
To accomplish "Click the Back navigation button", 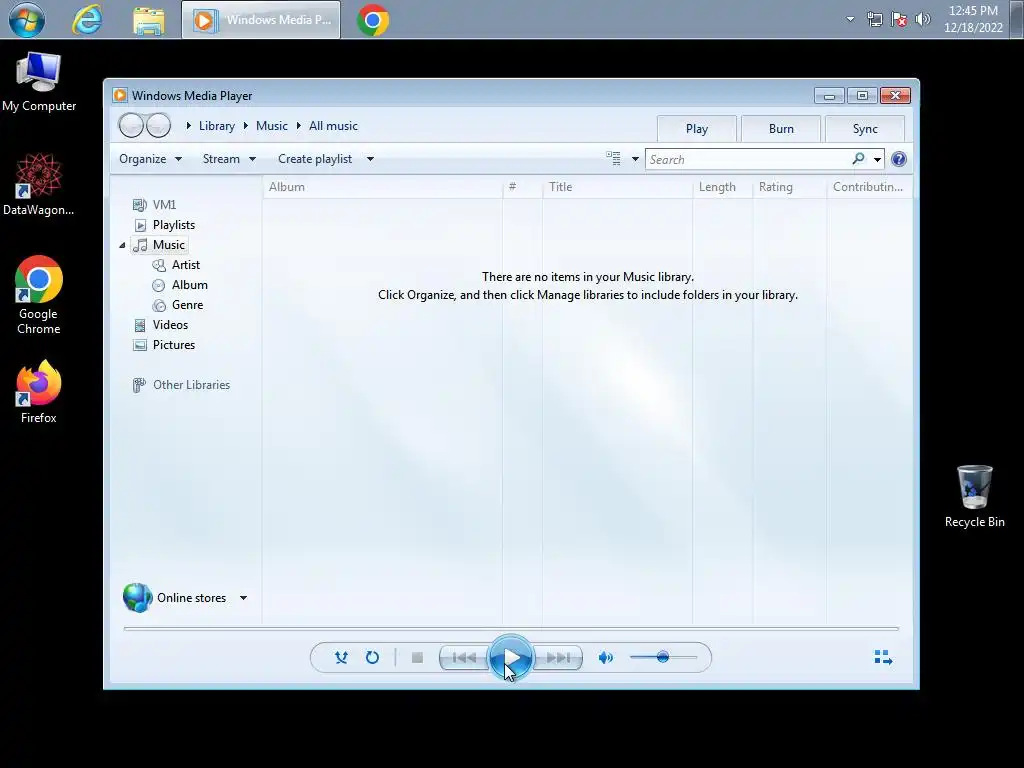I will click(x=131, y=125).
